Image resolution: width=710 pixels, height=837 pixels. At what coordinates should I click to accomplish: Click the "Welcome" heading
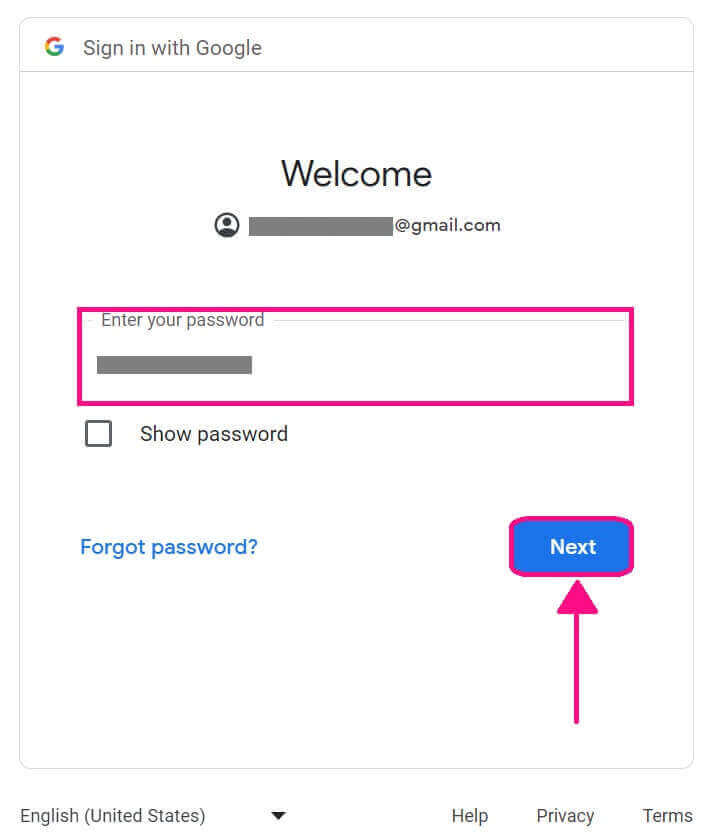point(356,174)
